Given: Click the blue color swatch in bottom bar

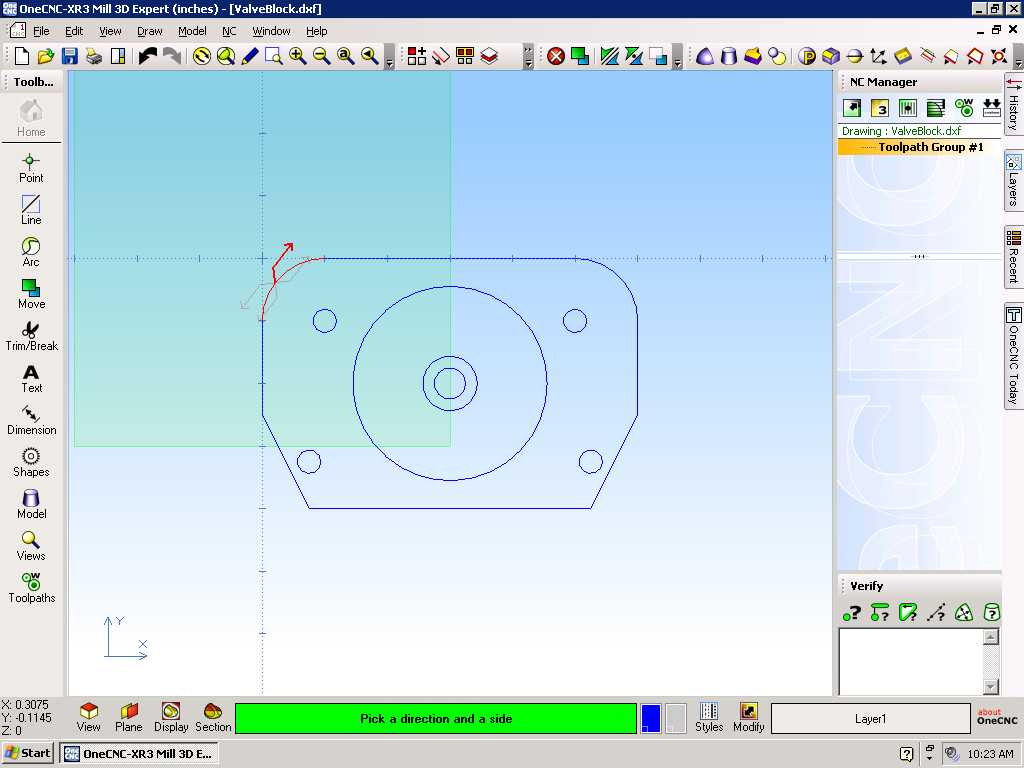Looking at the screenshot, I should (x=650, y=718).
